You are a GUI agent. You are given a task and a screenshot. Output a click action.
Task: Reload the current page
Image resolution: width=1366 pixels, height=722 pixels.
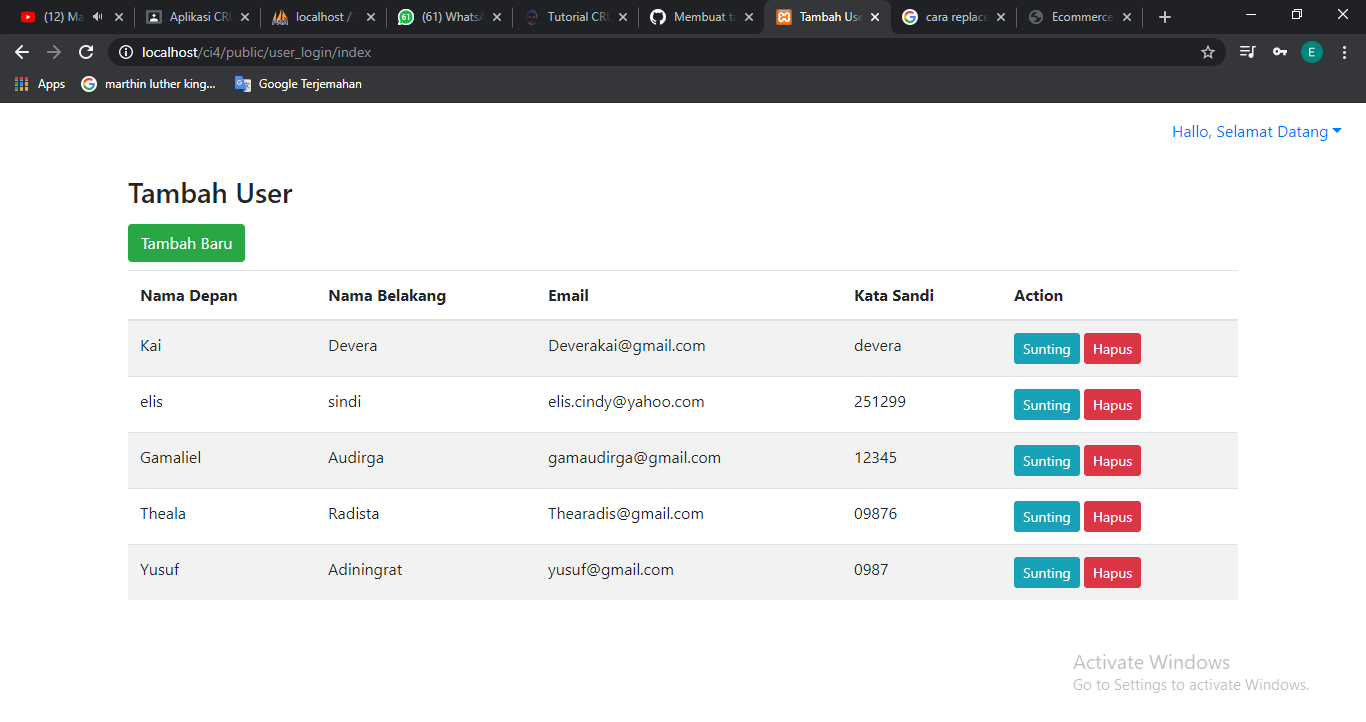click(x=86, y=52)
